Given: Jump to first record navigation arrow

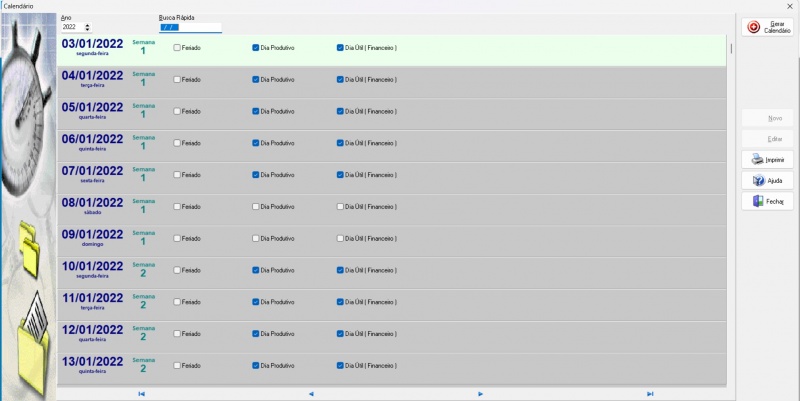Looking at the screenshot, I should [141, 394].
